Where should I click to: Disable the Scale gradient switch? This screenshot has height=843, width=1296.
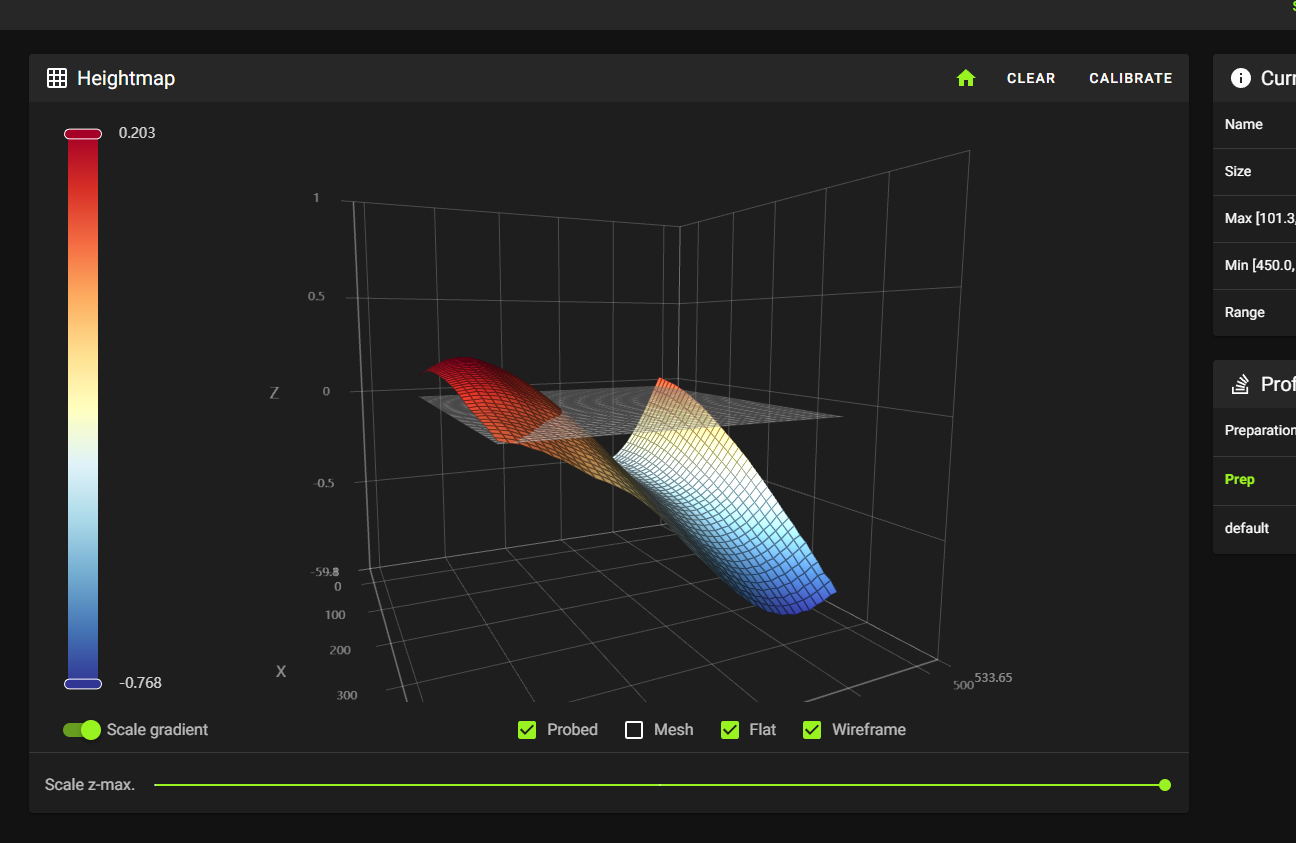82,730
